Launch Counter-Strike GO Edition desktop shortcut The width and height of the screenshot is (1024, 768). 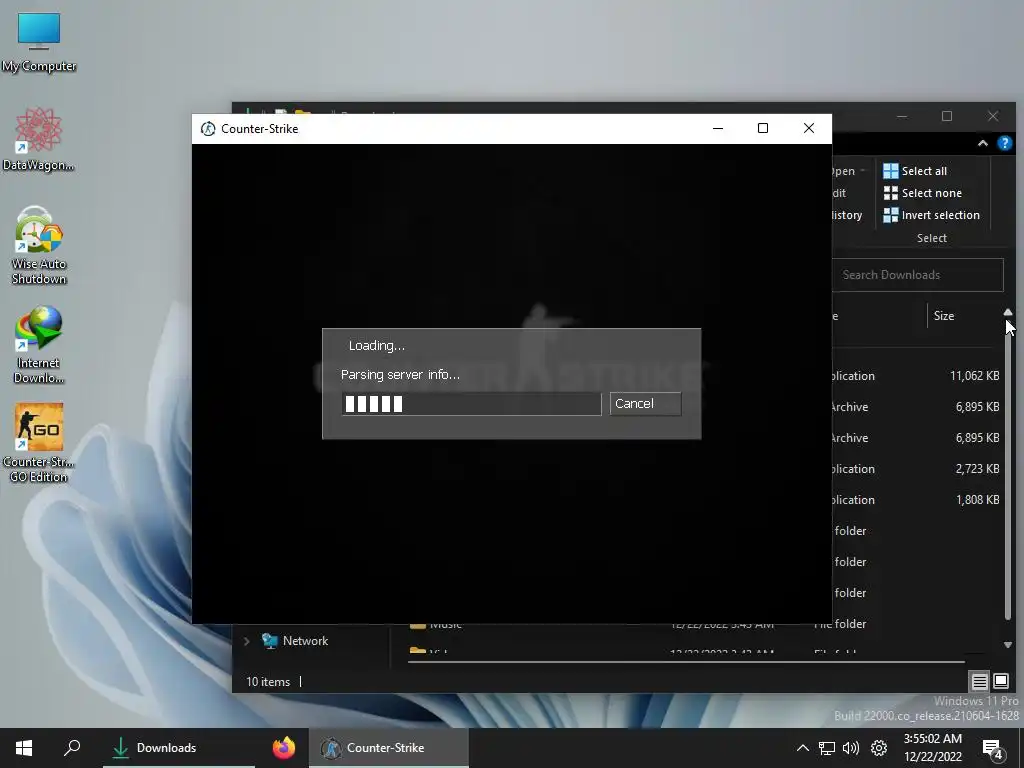click(39, 443)
